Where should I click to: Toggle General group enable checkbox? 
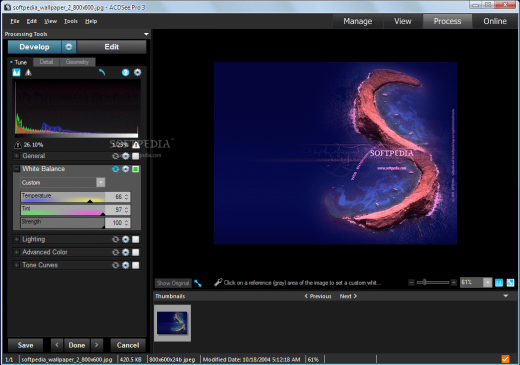(136, 156)
